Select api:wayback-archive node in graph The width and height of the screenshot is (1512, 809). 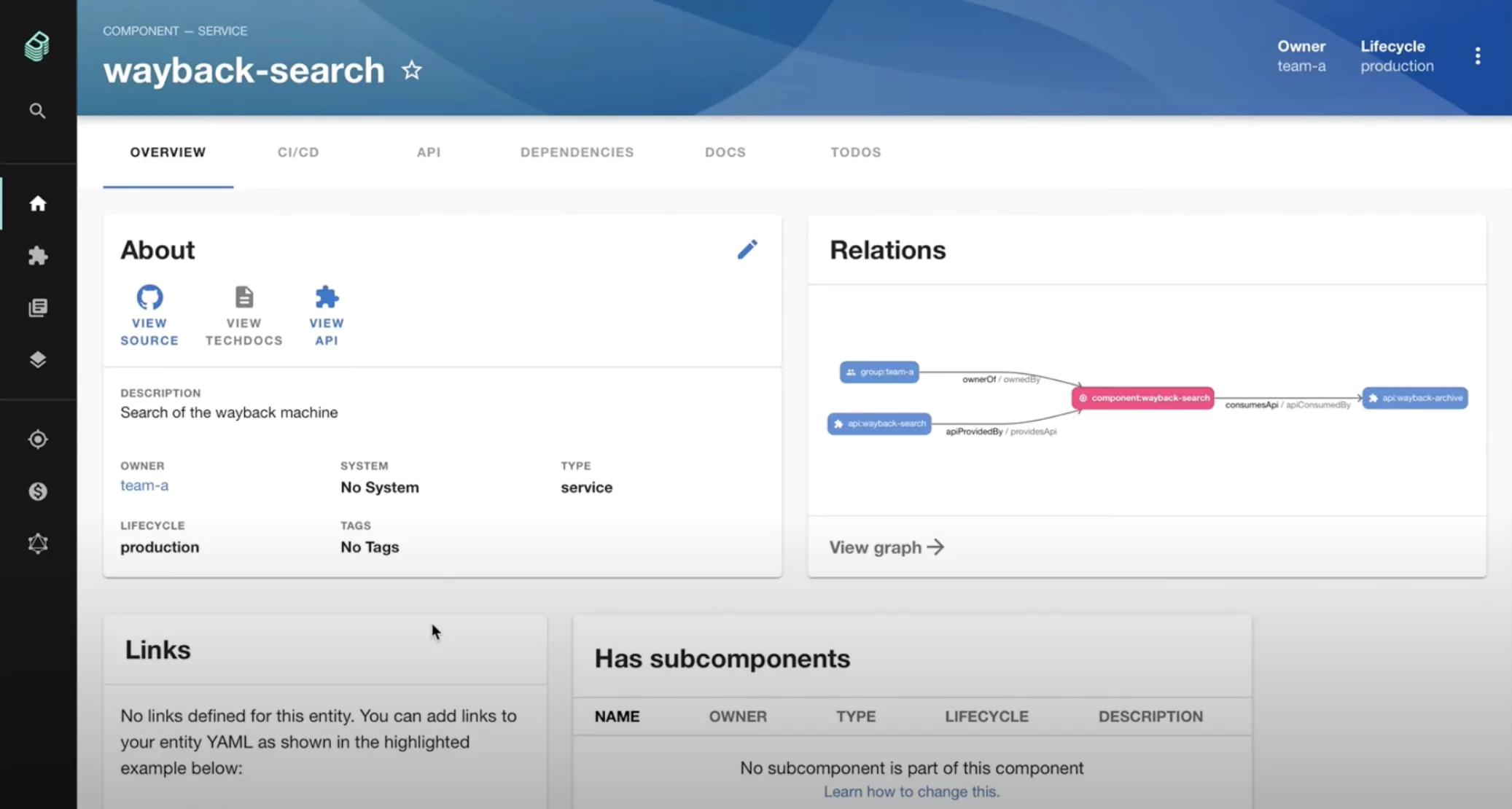pos(1415,398)
